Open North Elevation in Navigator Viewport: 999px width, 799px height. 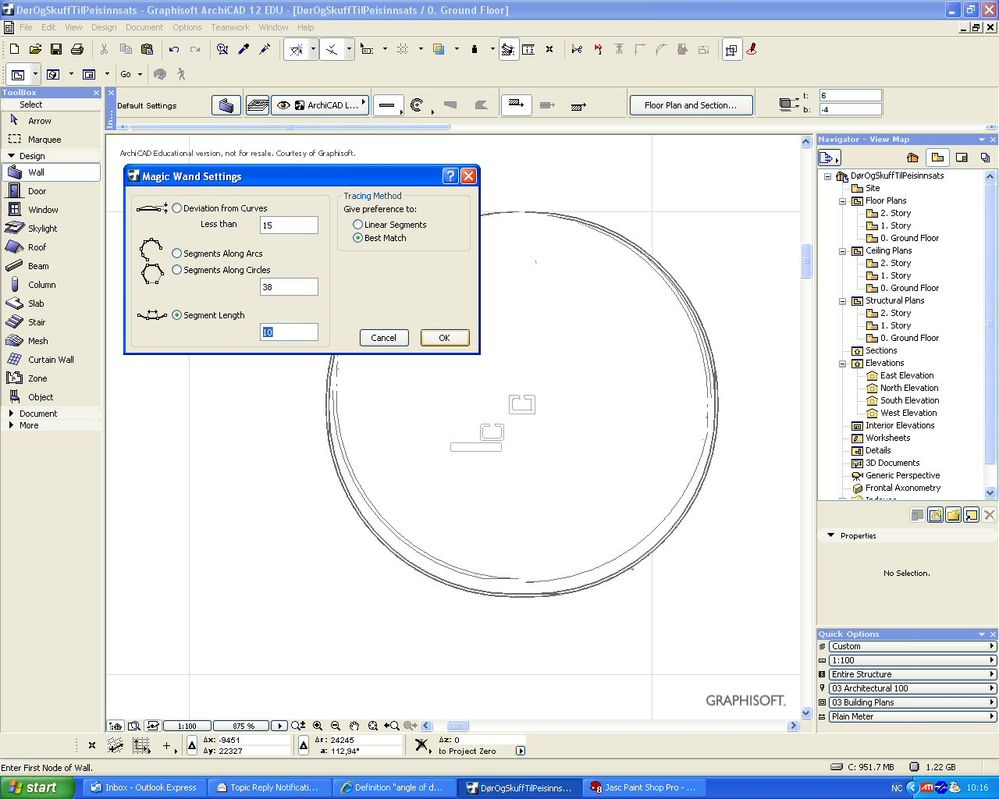[908, 388]
